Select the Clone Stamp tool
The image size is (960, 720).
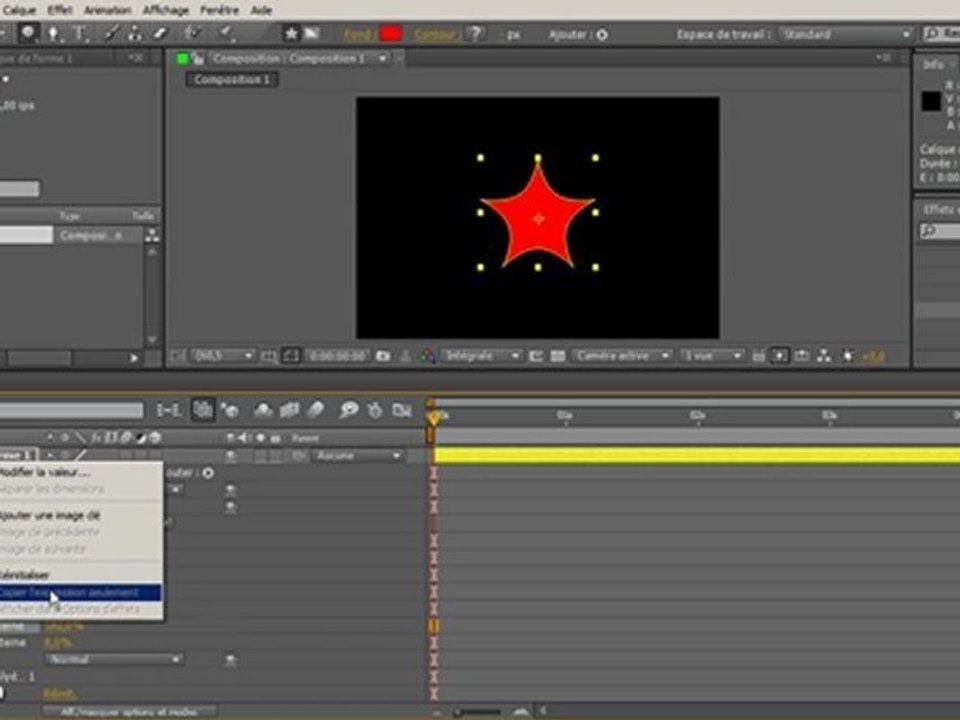tap(135, 34)
